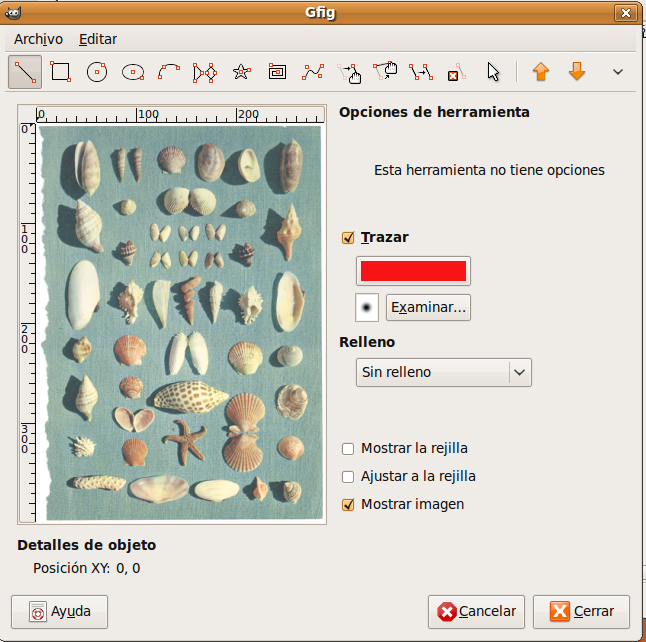
Task: Select the rectangle tool
Action: tap(60, 72)
